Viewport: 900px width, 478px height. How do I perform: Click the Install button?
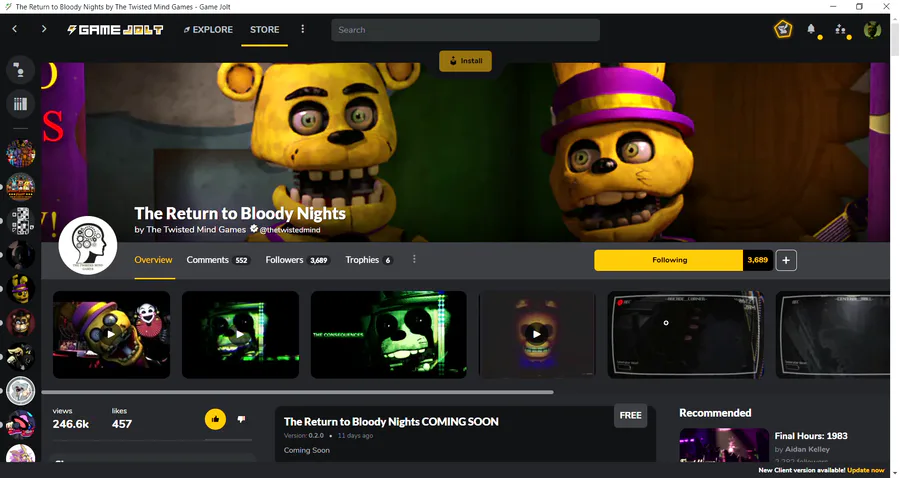pos(465,61)
